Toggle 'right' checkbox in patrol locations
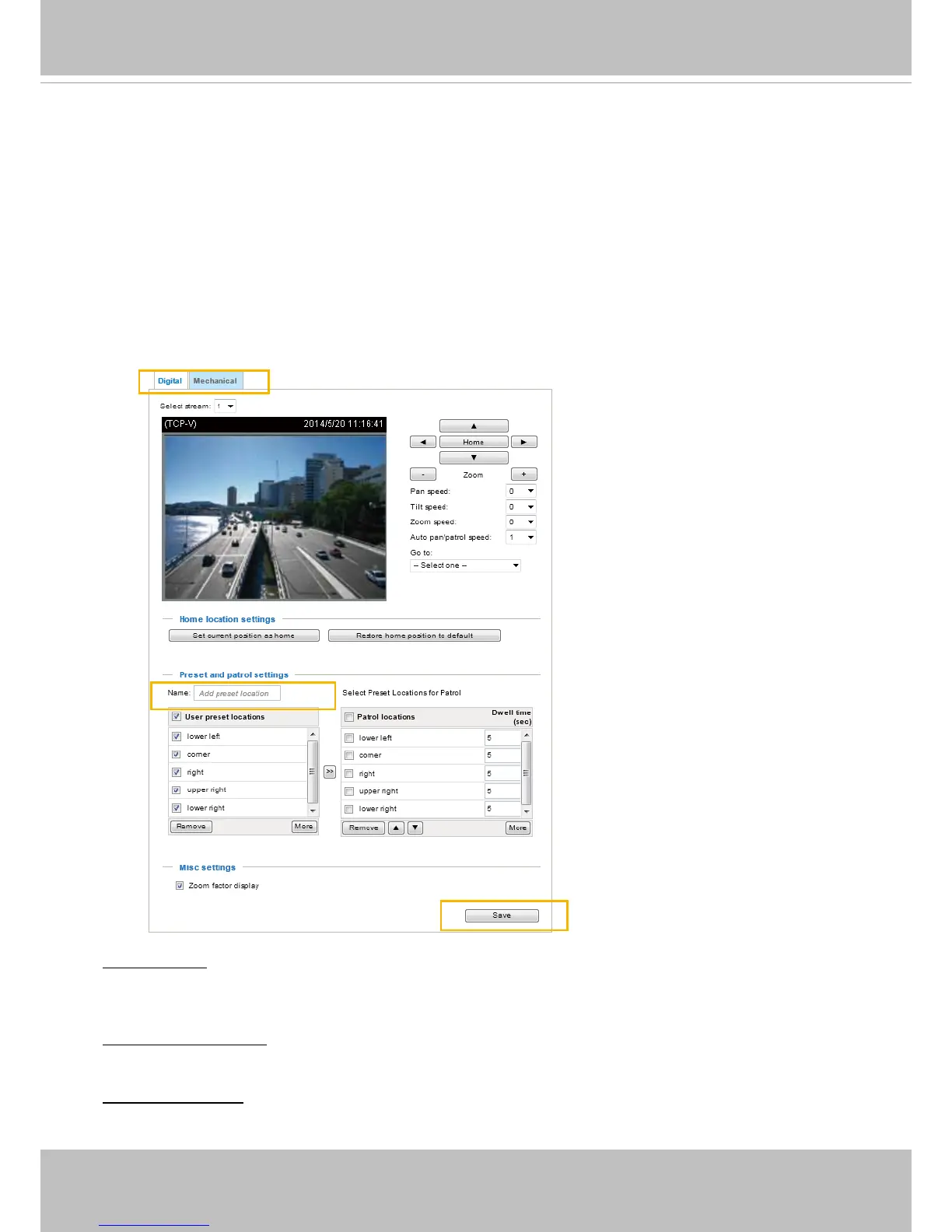952x1232 pixels. 349,774
